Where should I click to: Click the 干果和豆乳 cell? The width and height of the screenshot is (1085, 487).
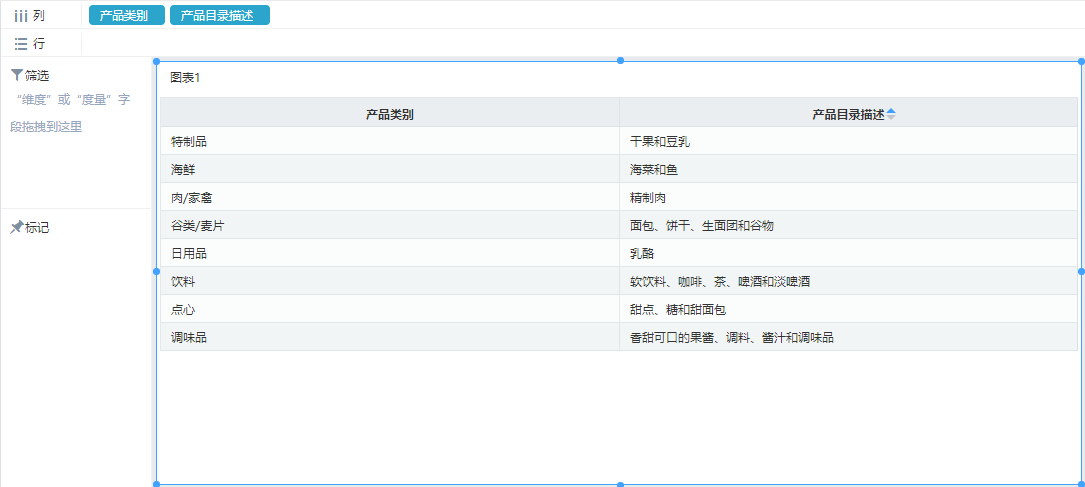point(848,141)
